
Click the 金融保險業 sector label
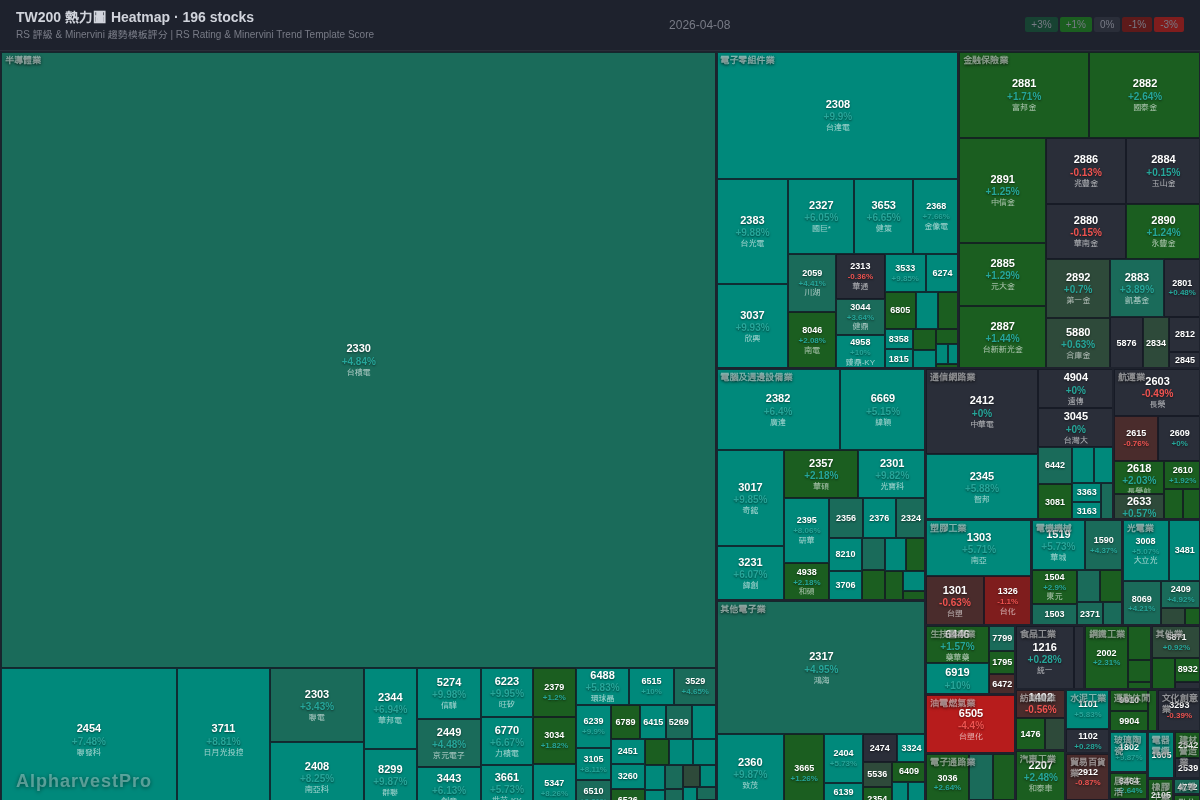986,60
